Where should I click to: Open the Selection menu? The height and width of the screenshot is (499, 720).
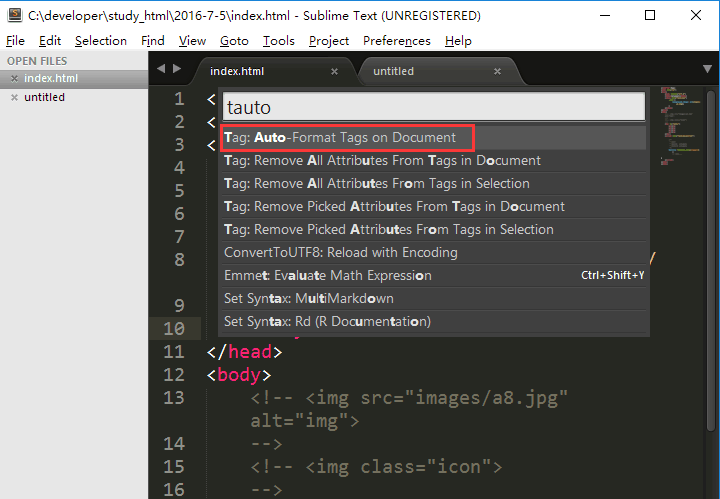pyautogui.click(x=101, y=41)
